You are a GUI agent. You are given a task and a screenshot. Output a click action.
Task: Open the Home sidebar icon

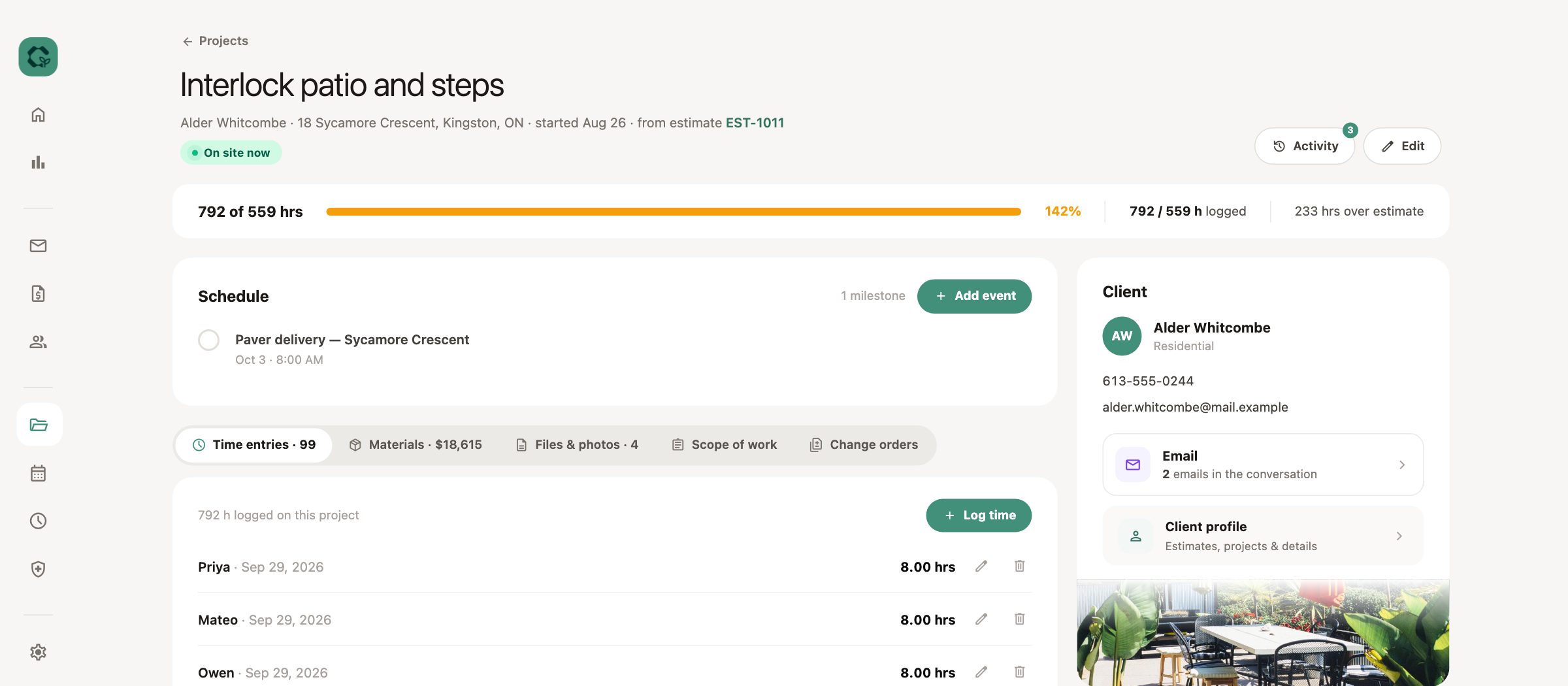click(x=38, y=114)
